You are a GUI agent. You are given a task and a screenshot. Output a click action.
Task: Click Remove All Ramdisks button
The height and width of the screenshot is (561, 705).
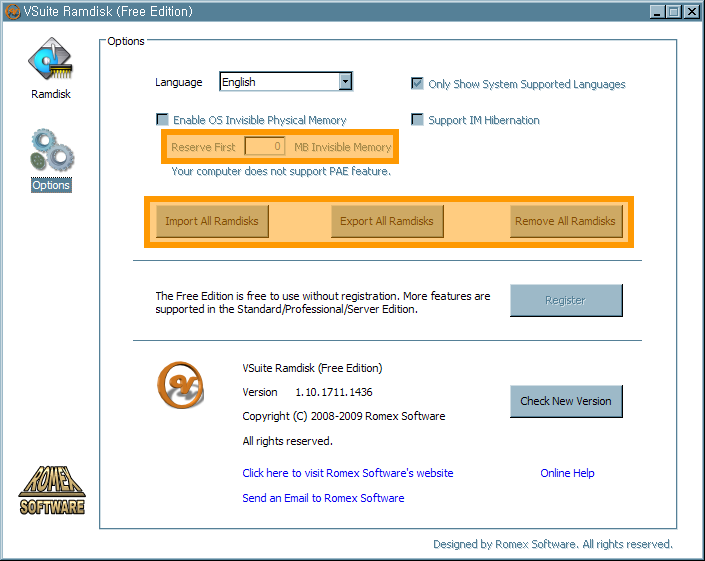566,221
